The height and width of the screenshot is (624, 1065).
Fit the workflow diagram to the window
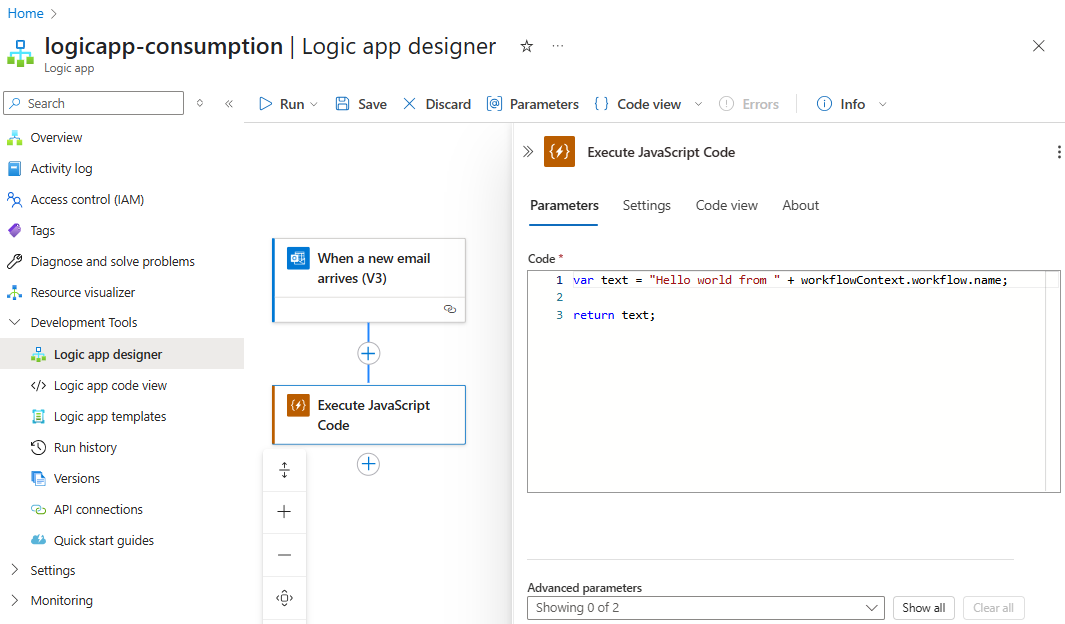point(284,598)
